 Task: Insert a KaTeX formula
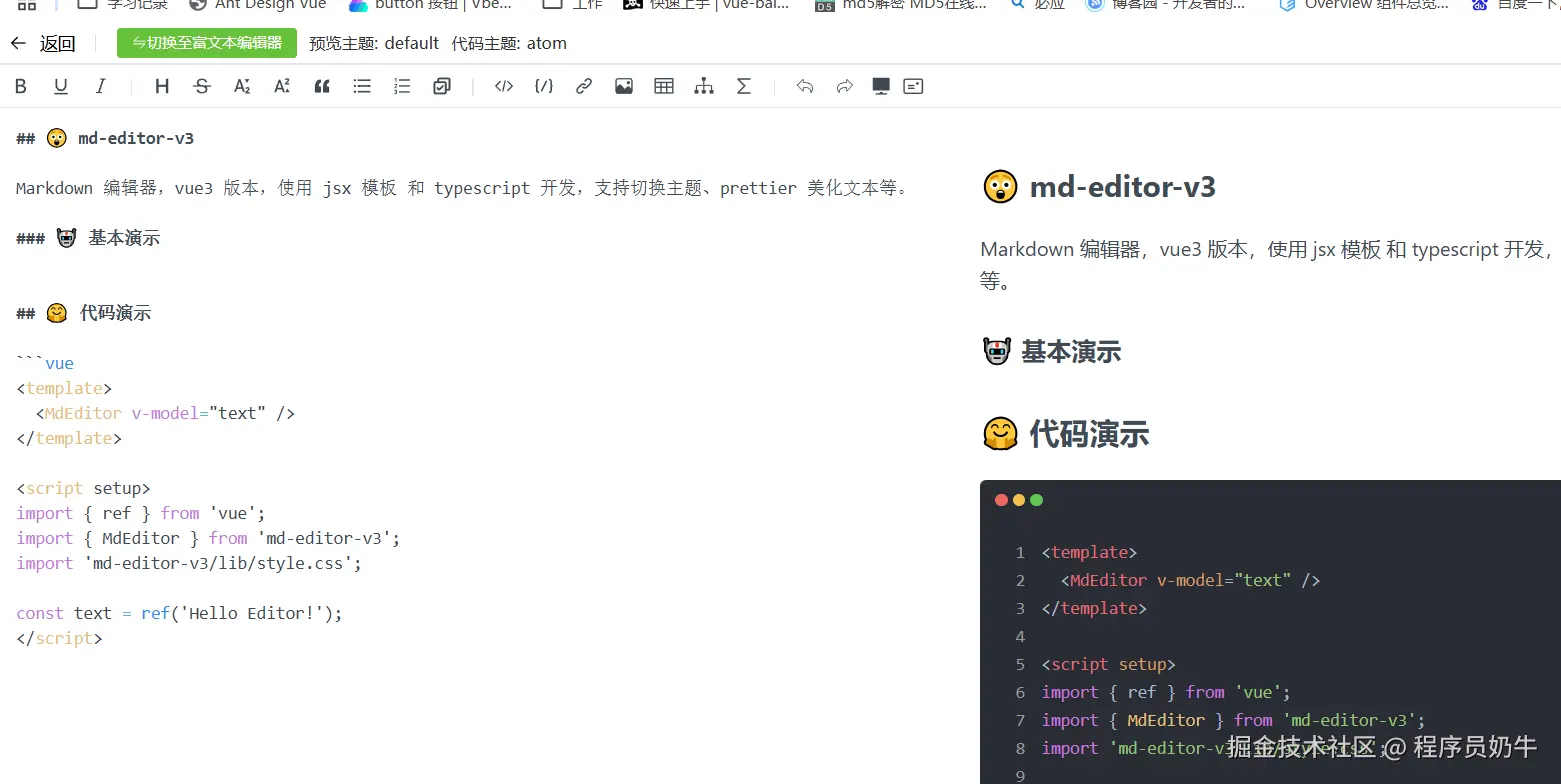pyautogui.click(x=743, y=86)
